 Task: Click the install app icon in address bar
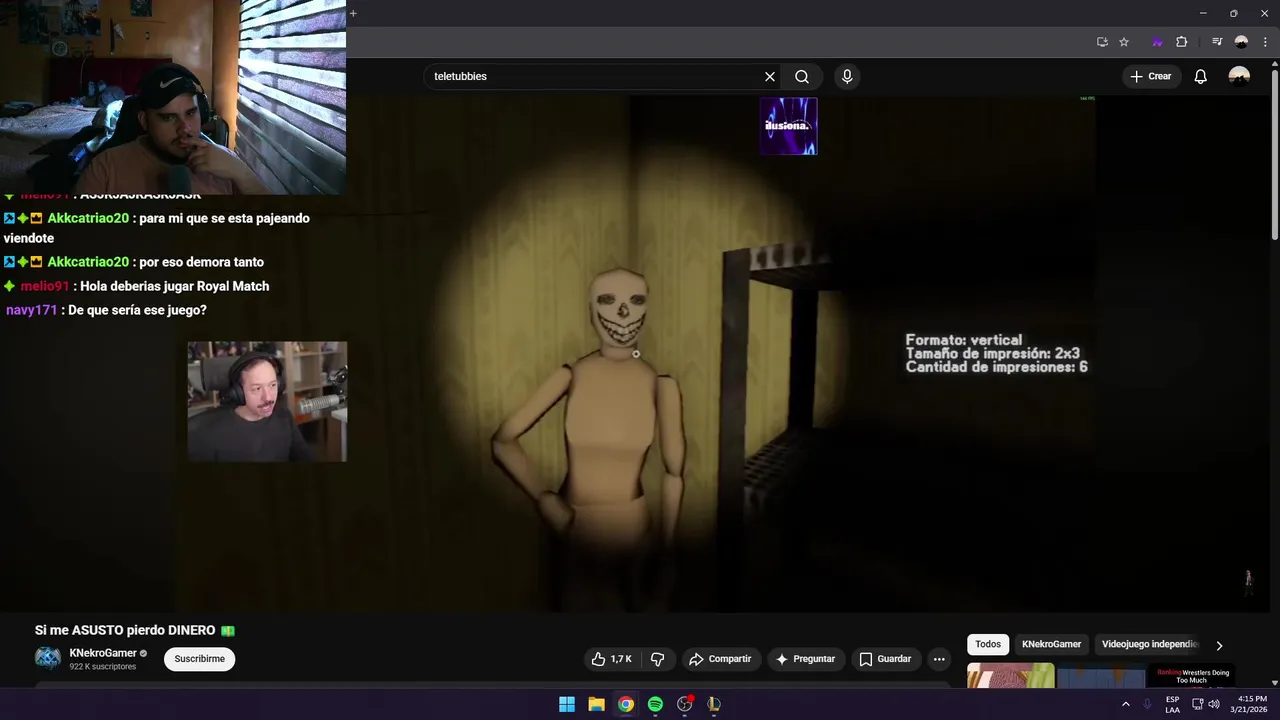coord(1102,42)
